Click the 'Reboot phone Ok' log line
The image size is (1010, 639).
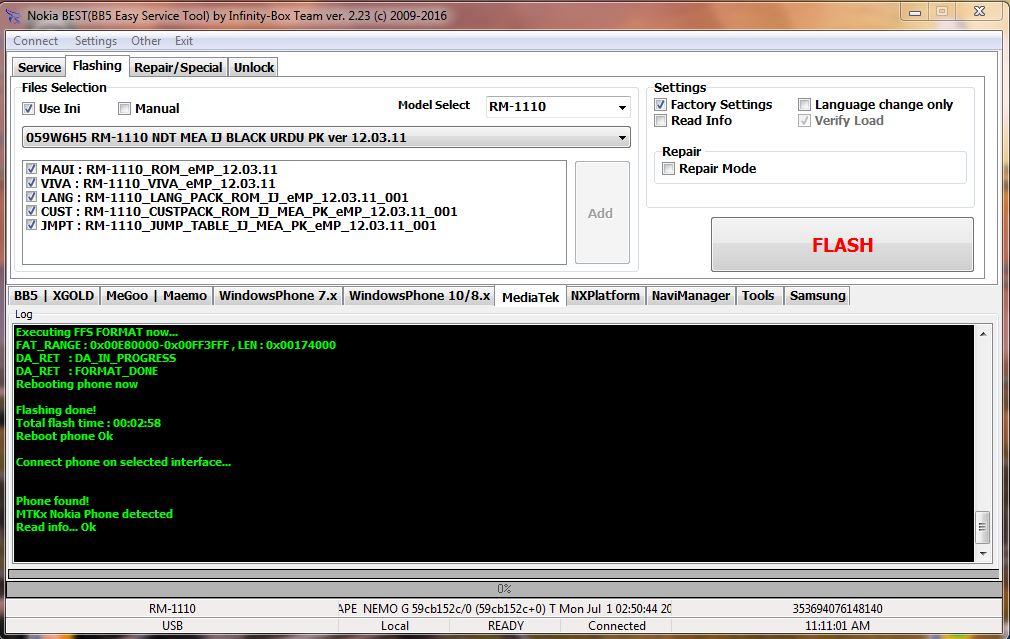coord(64,436)
